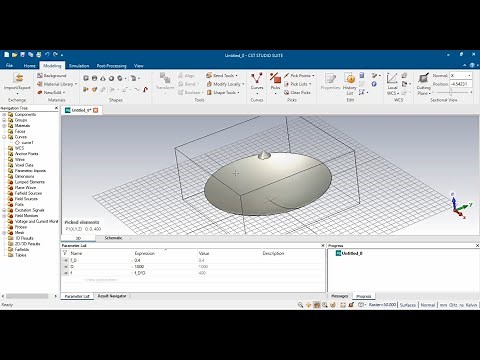Select the Modeling ribbon tab
Screen dimensions: 480x360
click(x=52, y=66)
